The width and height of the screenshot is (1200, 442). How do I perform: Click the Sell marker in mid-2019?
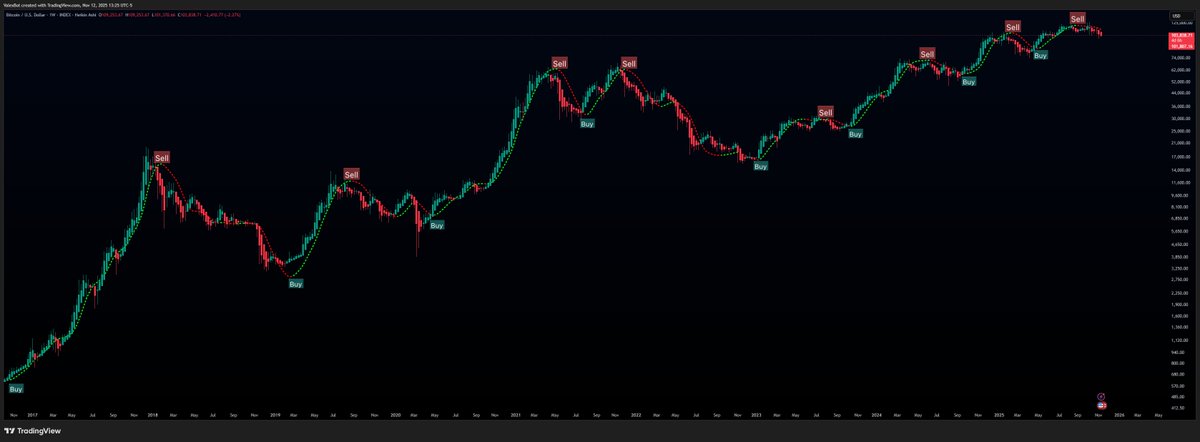click(x=351, y=175)
